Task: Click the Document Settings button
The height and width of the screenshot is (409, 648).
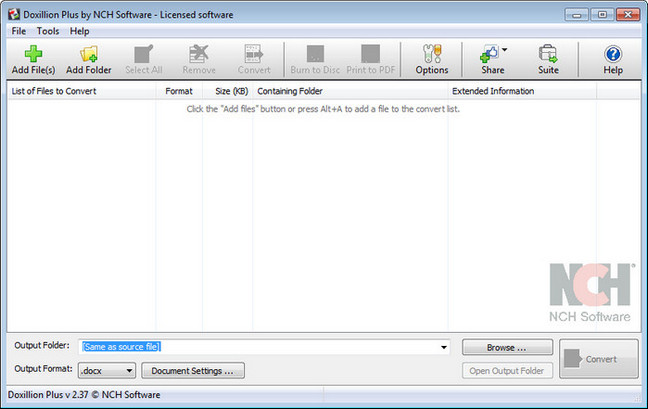Action: [x=192, y=371]
